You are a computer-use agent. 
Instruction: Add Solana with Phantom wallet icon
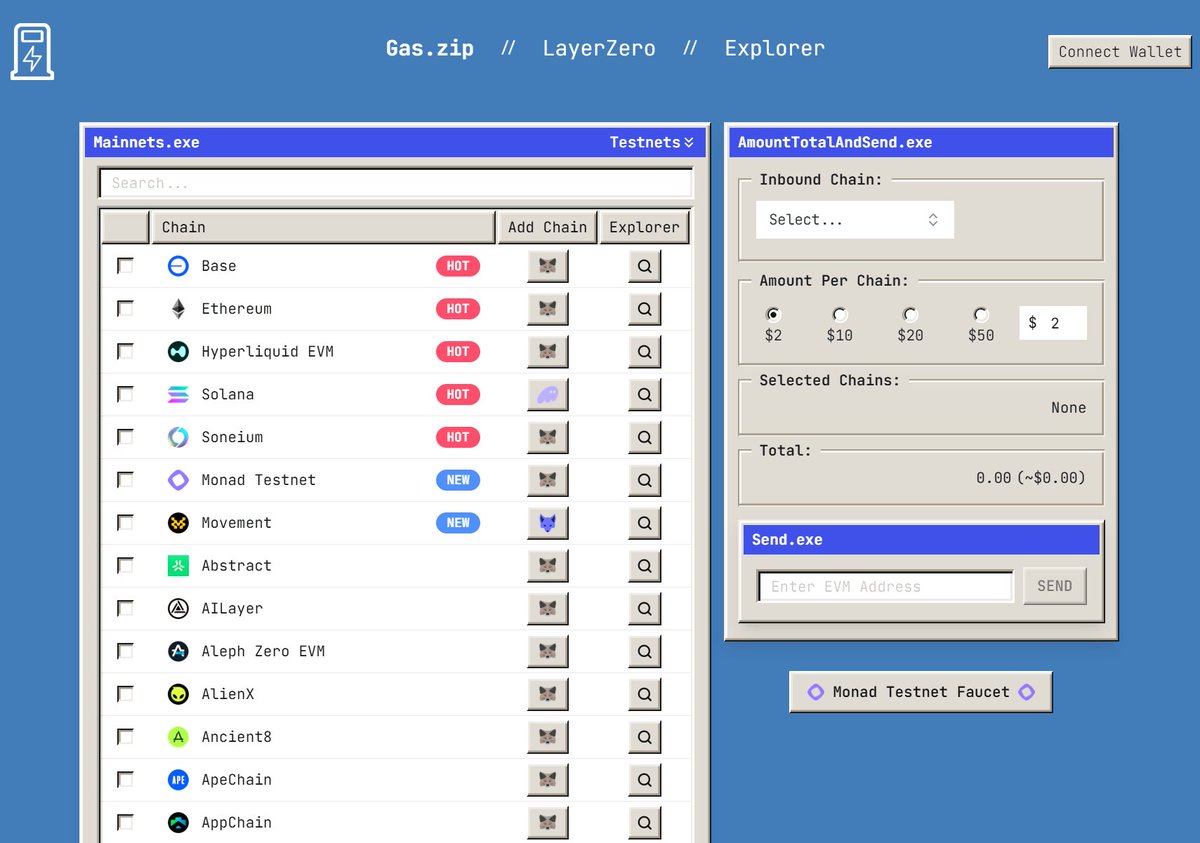548,395
